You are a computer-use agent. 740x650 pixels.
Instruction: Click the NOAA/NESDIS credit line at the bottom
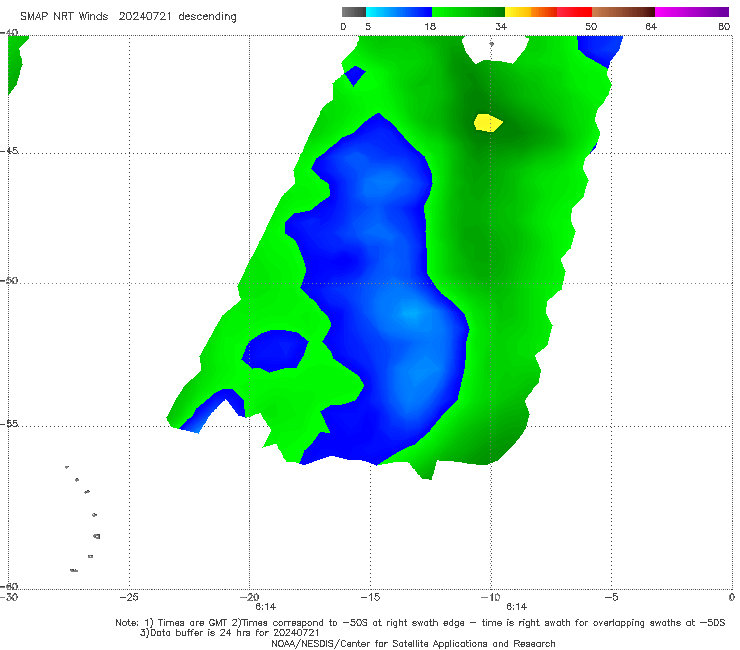[x=413, y=644]
